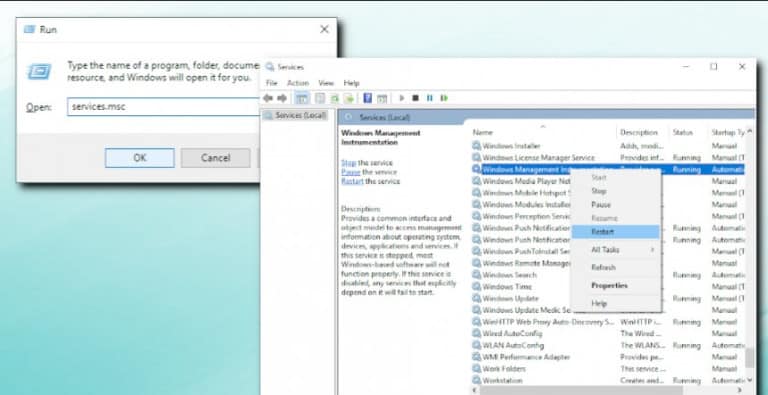Click the Forward arrow in Services toolbar
The image size is (768, 395).
(x=282, y=99)
